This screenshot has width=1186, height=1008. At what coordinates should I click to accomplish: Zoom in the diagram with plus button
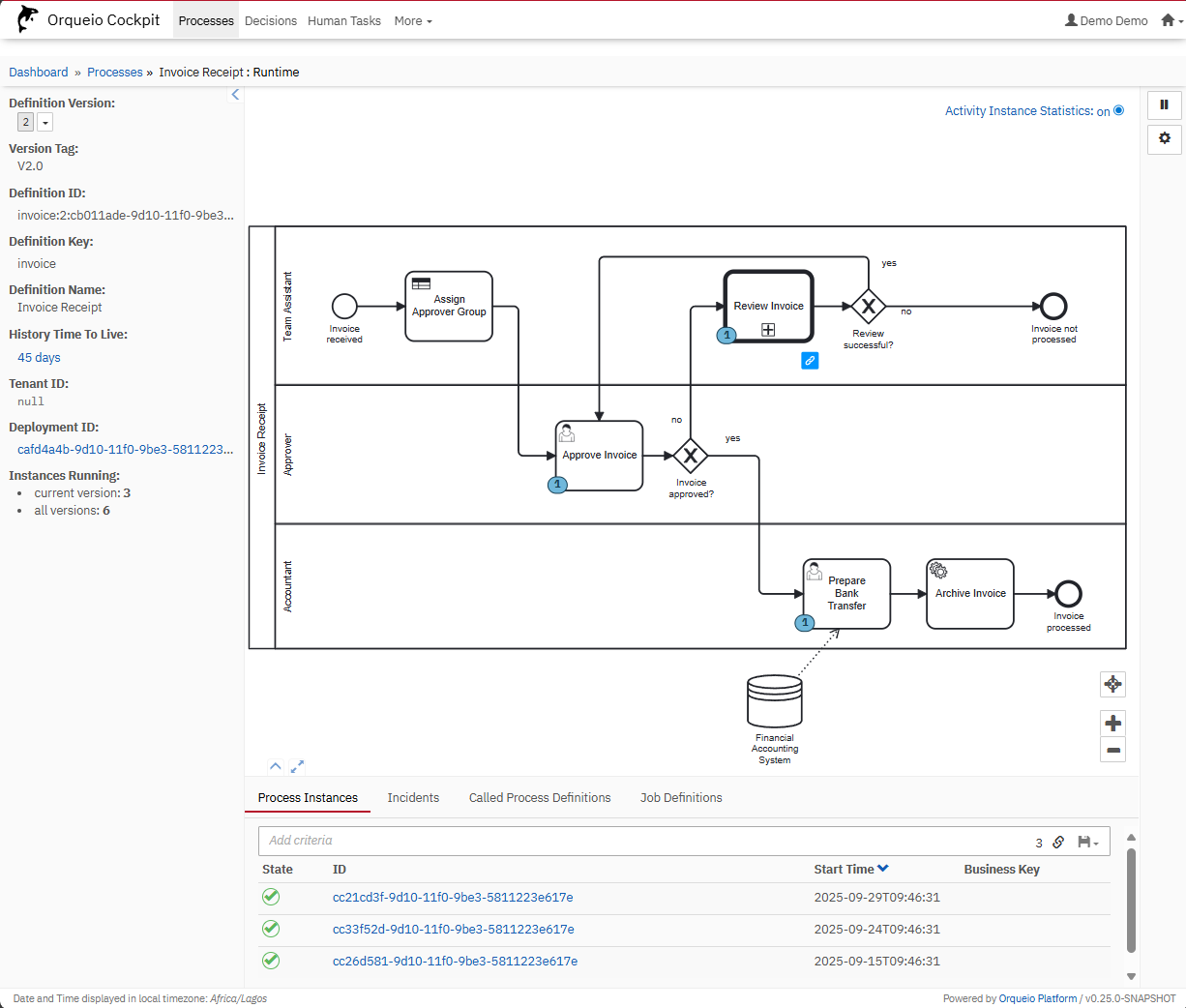point(1112,724)
